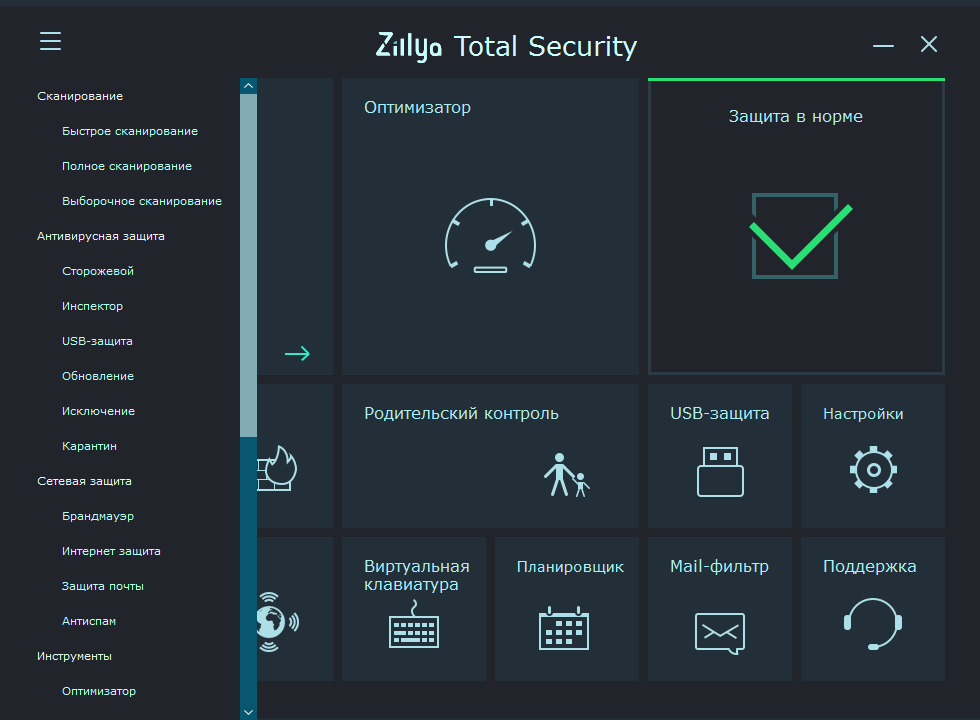Viewport: 980px width, 720px height.
Task: Open Полное сканирование
Action: (x=127, y=166)
